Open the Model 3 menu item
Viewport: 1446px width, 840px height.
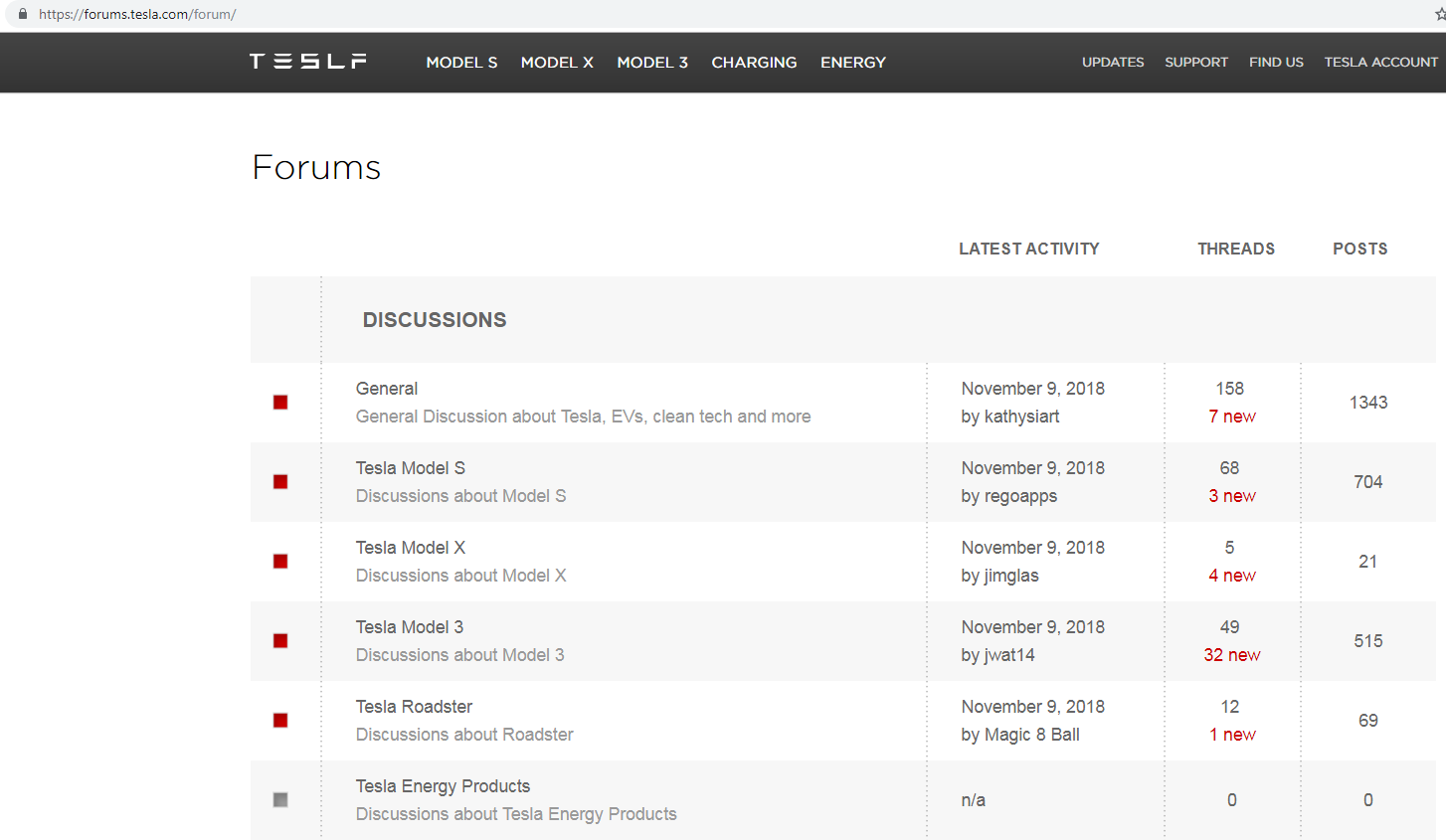coord(652,62)
